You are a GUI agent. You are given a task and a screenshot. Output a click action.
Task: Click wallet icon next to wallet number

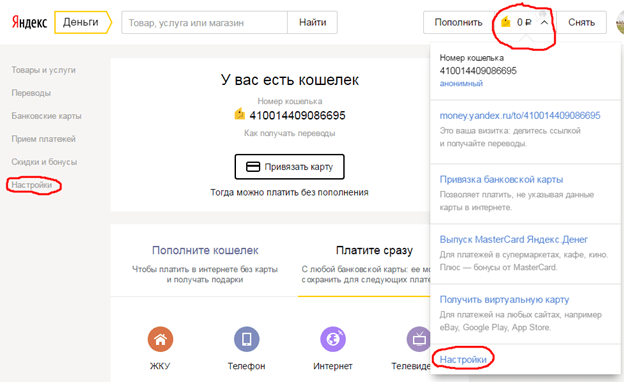click(240, 114)
